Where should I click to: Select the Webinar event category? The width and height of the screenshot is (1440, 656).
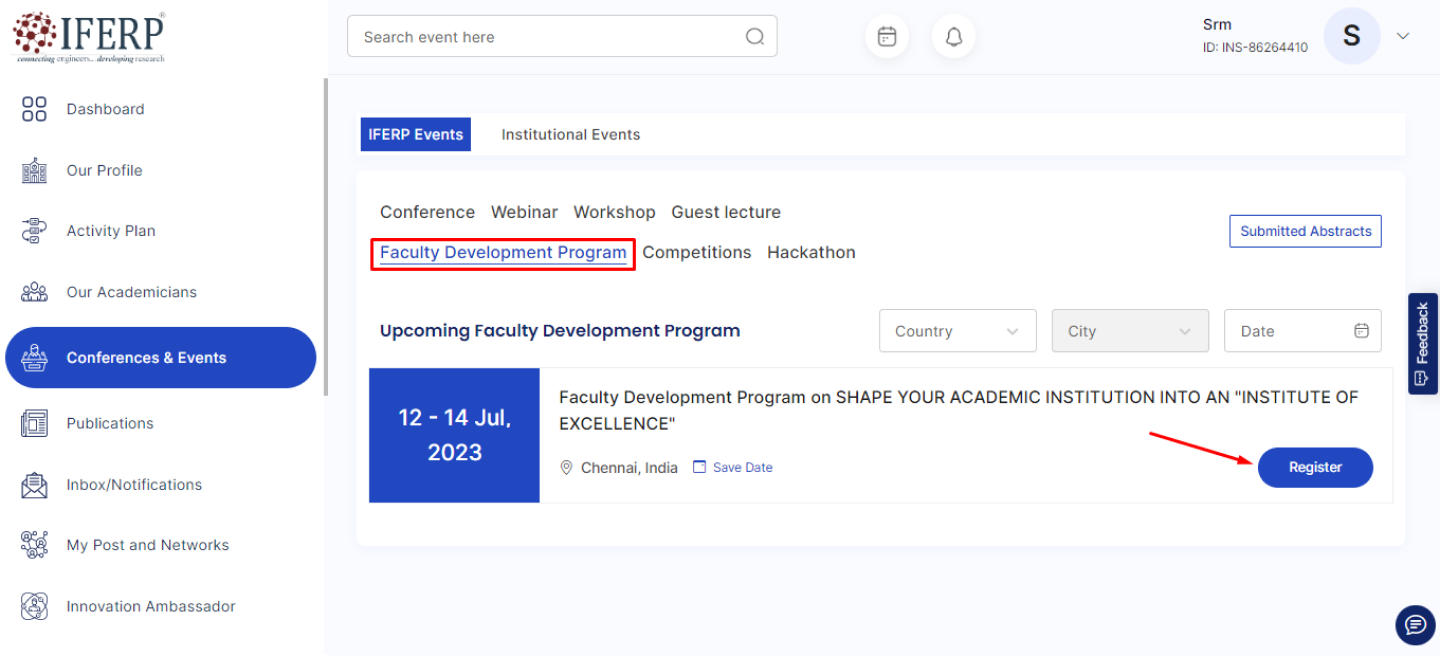524,212
